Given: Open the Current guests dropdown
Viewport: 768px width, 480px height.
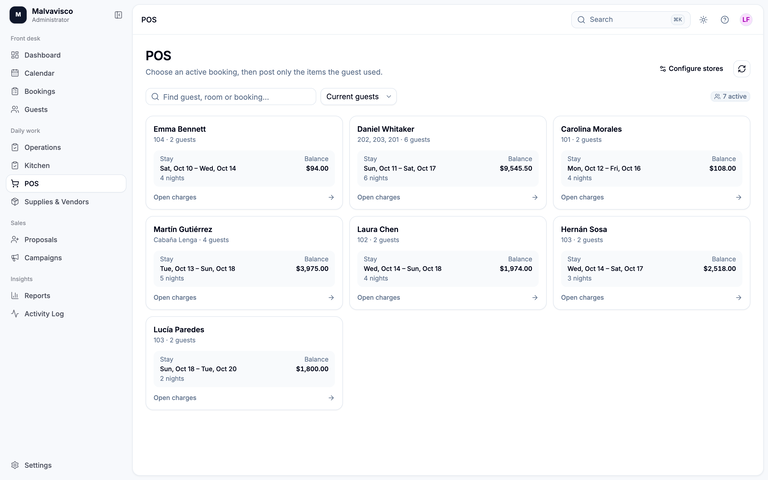Looking at the screenshot, I should click(359, 96).
